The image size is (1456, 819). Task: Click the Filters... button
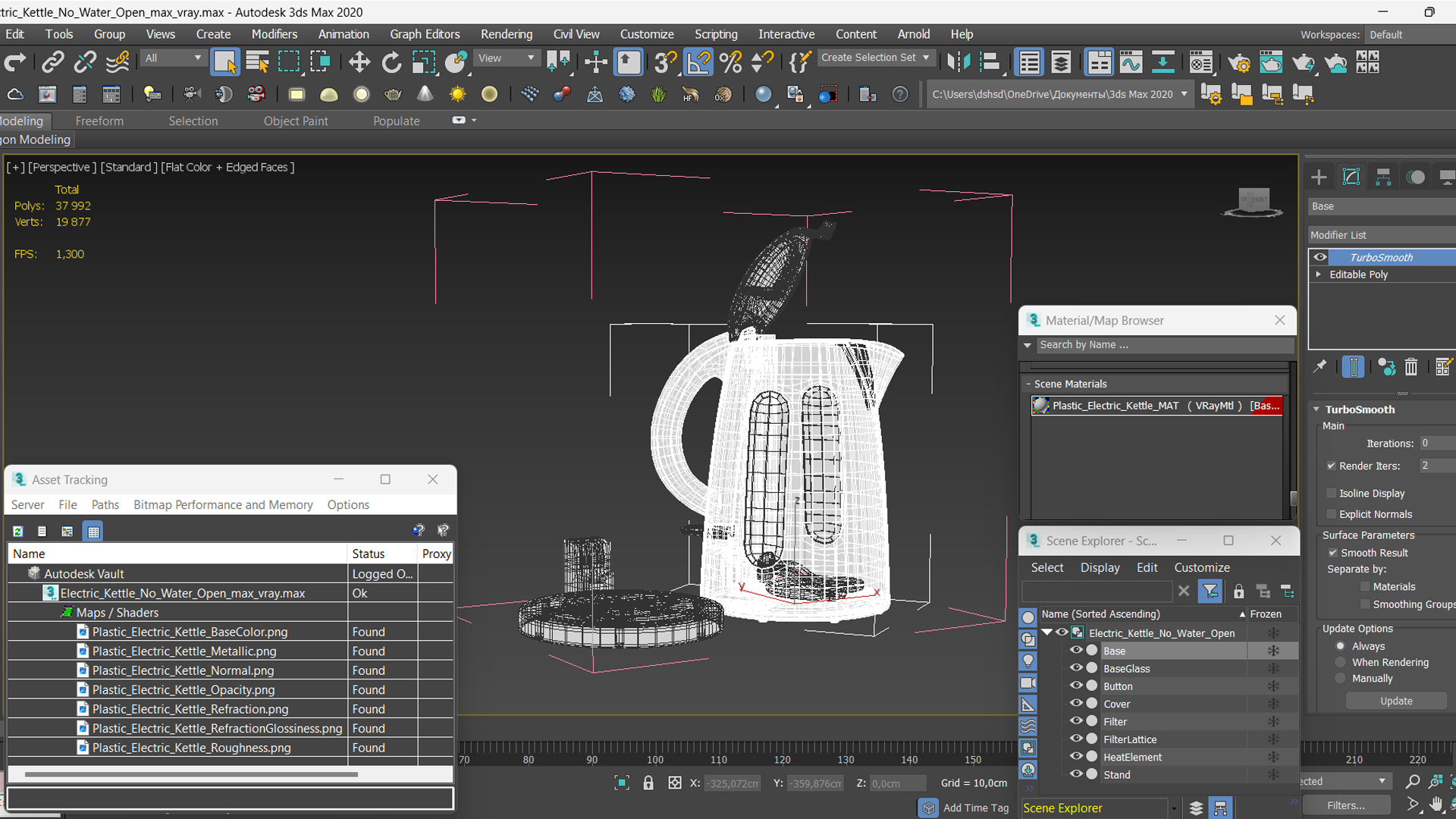1346,805
